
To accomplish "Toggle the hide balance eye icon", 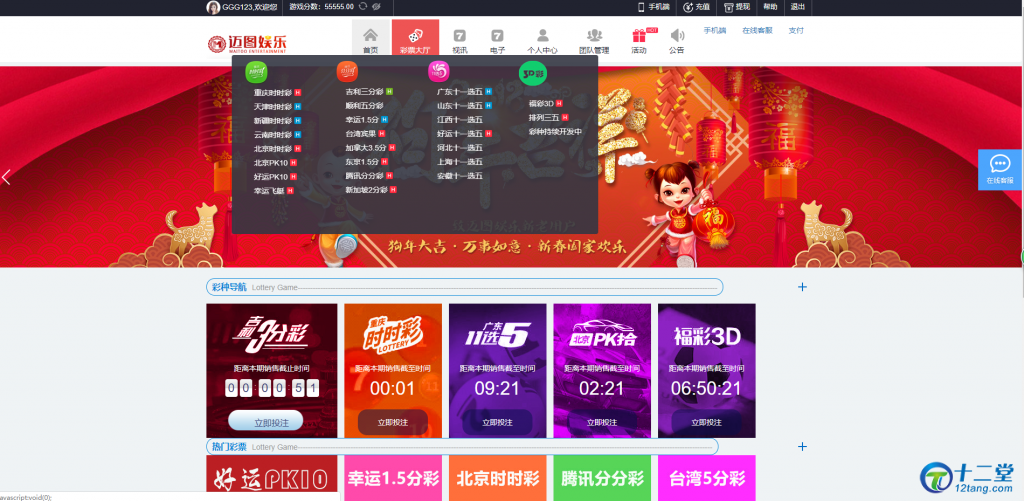I will click(x=376, y=7).
